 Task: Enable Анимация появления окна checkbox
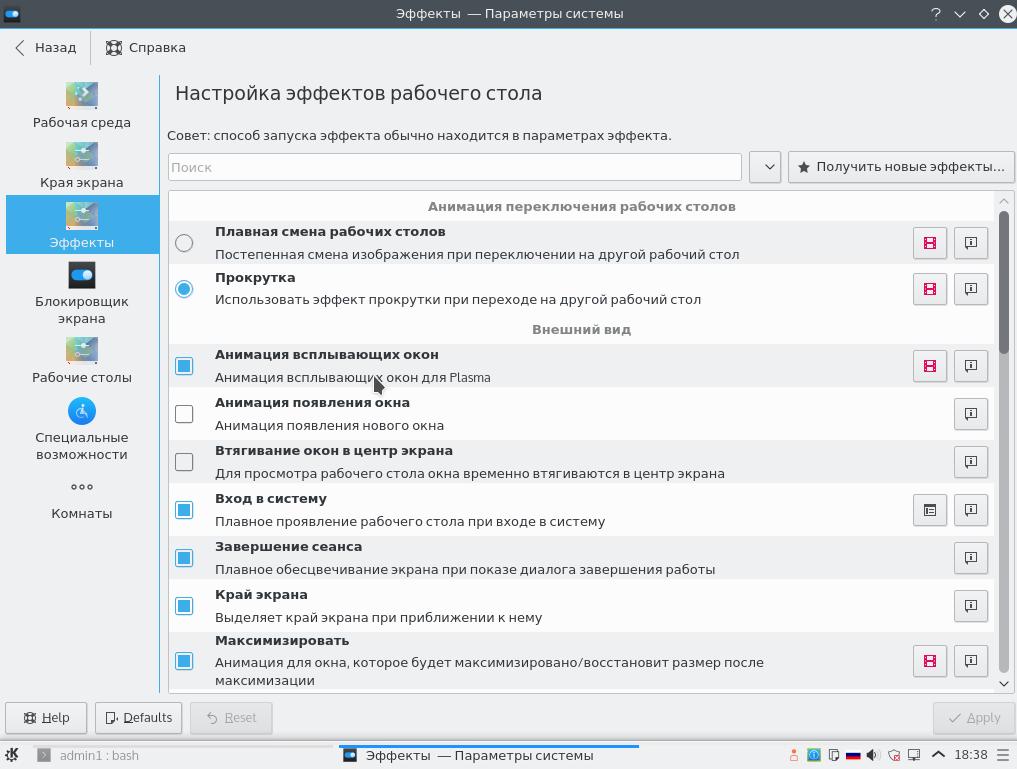pyautogui.click(x=184, y=414)
